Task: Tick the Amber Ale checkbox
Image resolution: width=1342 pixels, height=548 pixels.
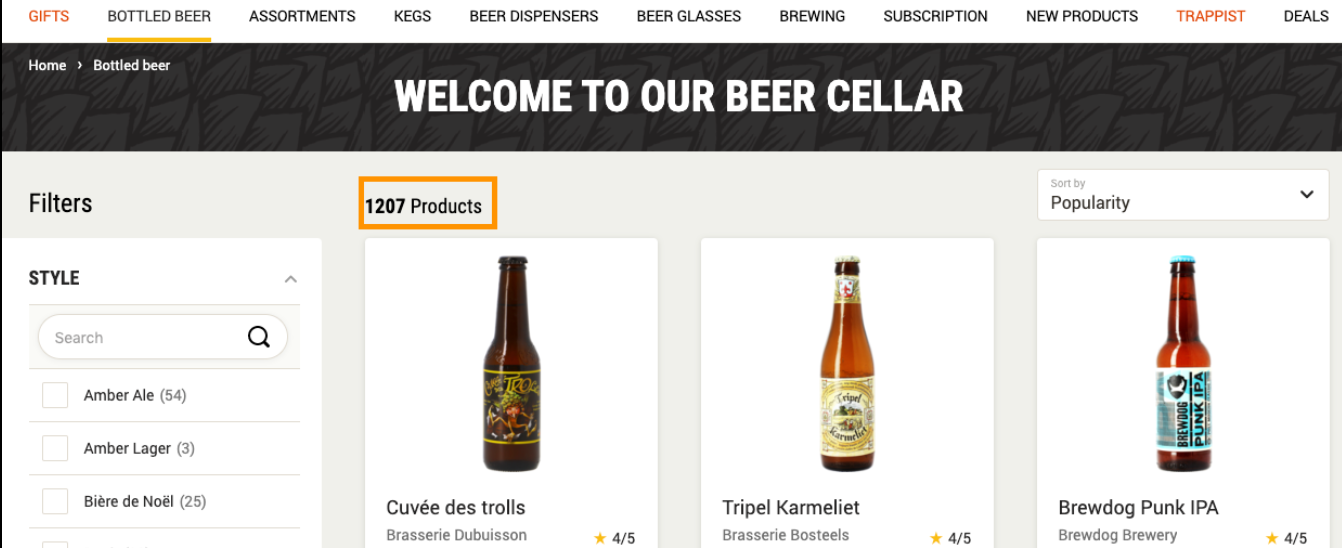Action: tap(55, 395)
